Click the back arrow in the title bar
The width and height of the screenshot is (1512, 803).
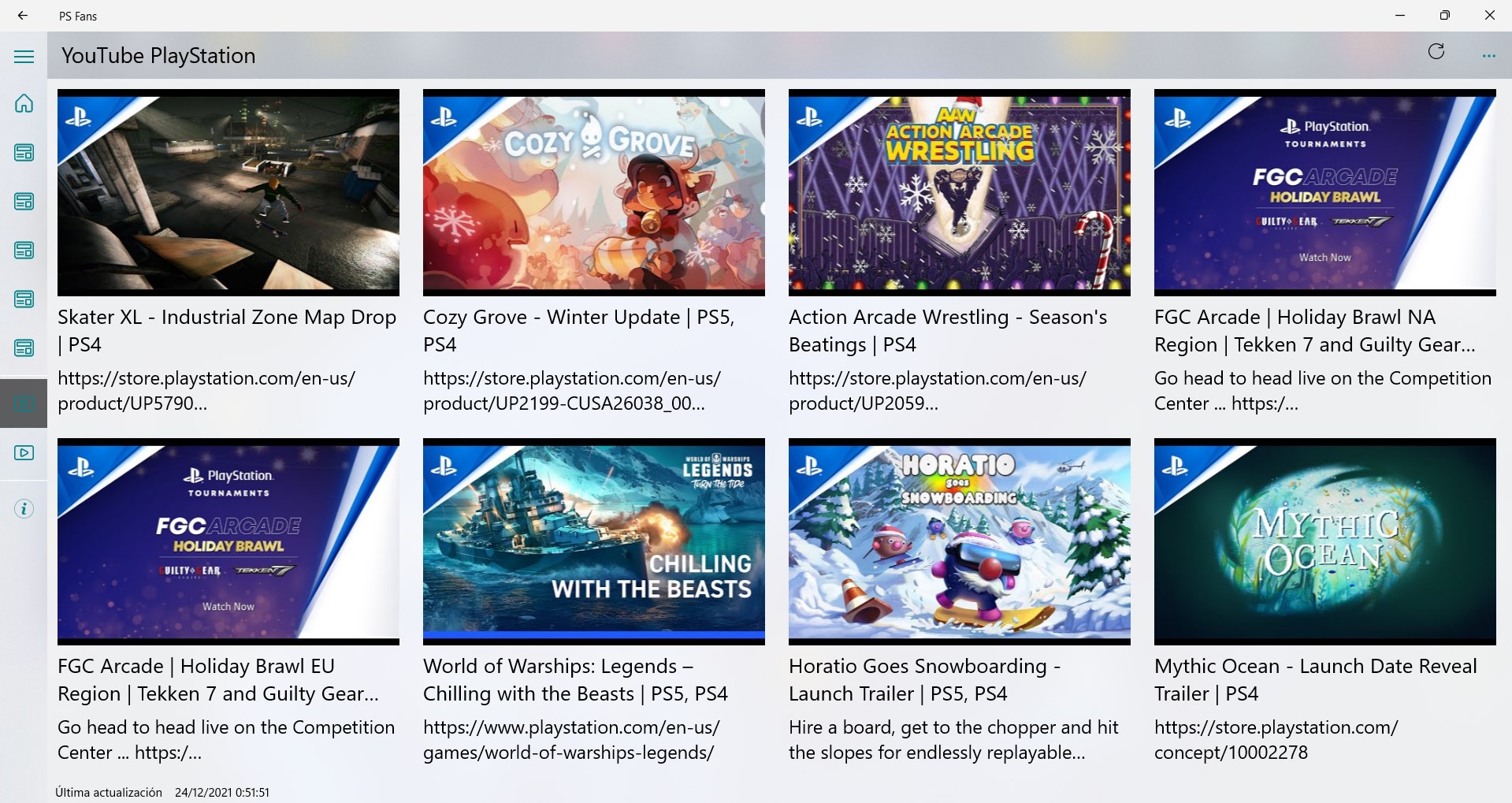23,16
